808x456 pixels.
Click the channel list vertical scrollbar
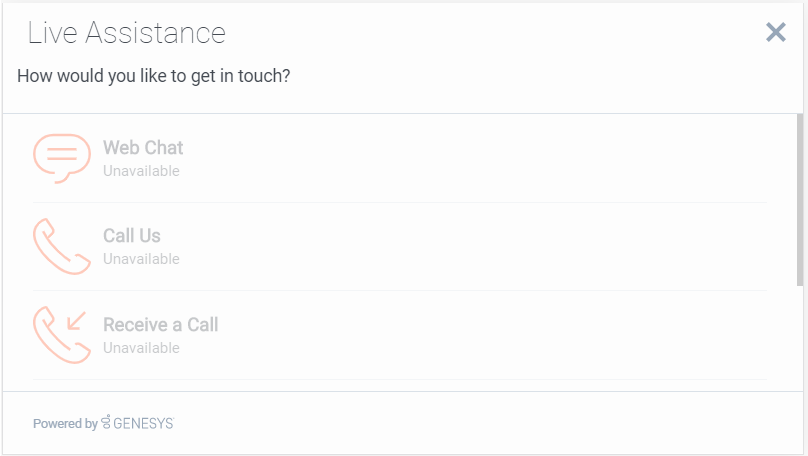[800, 200]
